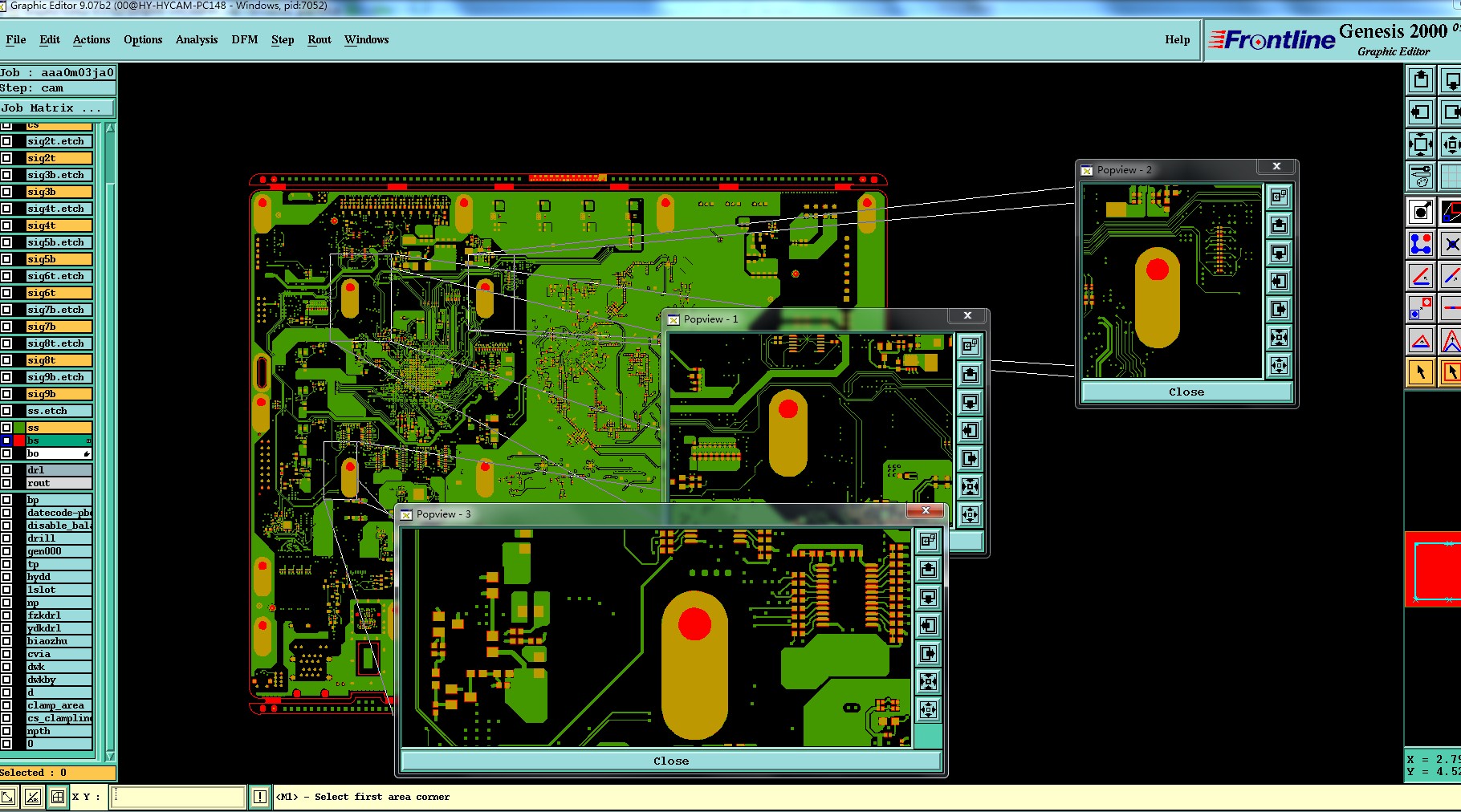The width and height of the screenshot is (1461, 812).
Task: Toggle checkbox for layer sig9b.etch
Action: (x=6, y=377)
